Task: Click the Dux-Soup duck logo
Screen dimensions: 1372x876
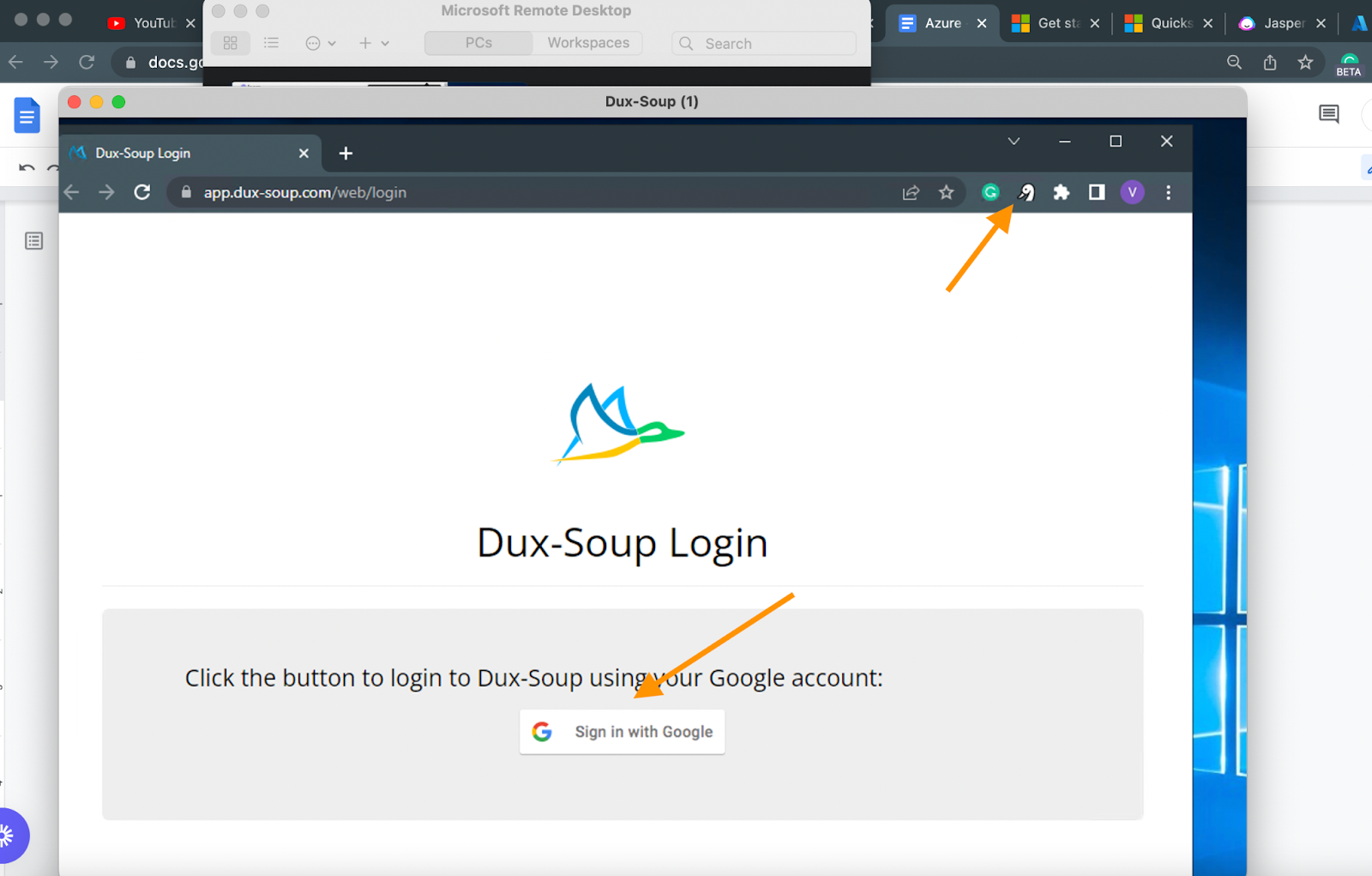Action: point(619,424)
